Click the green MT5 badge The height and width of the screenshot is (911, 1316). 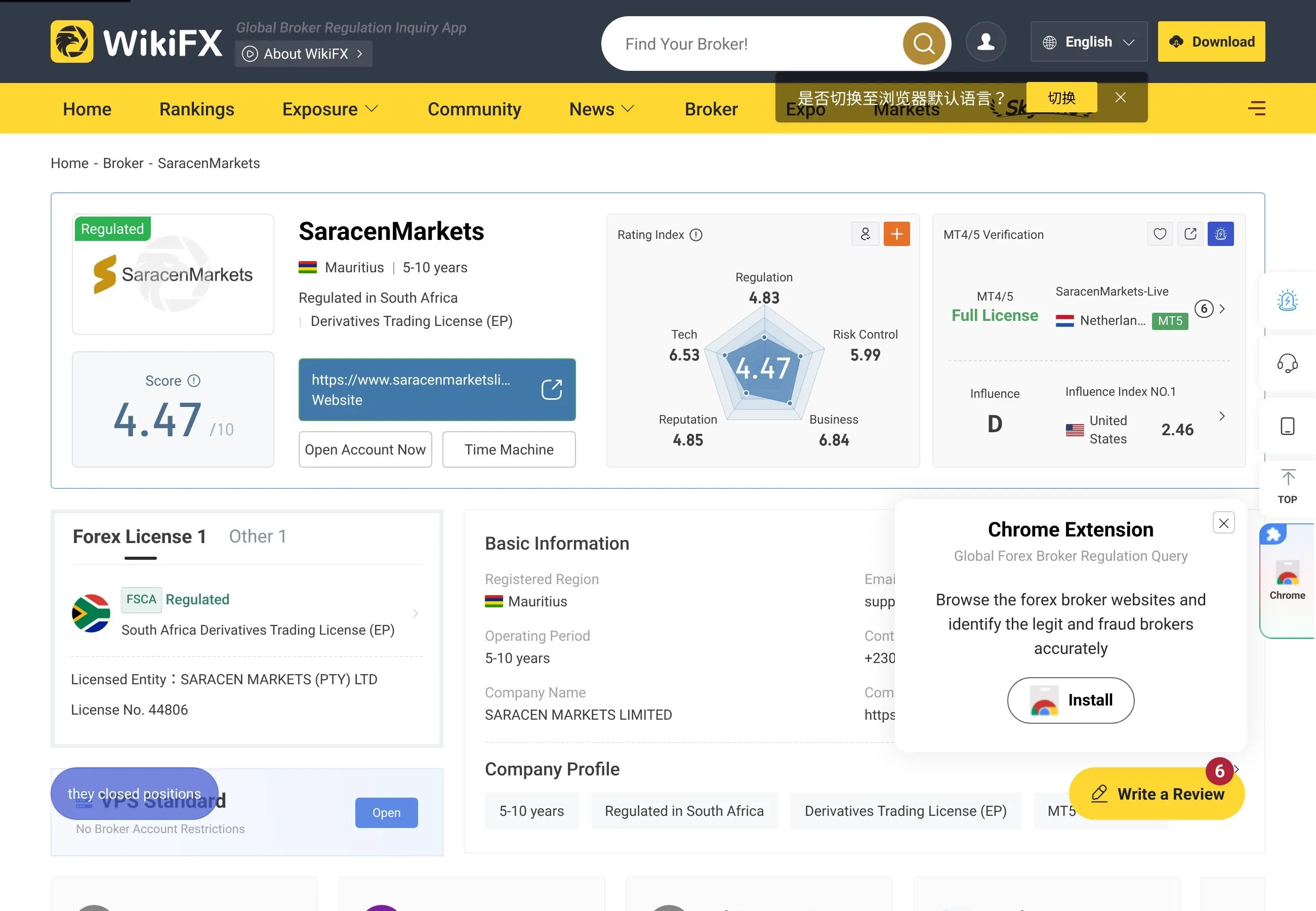pos(1170,321)
